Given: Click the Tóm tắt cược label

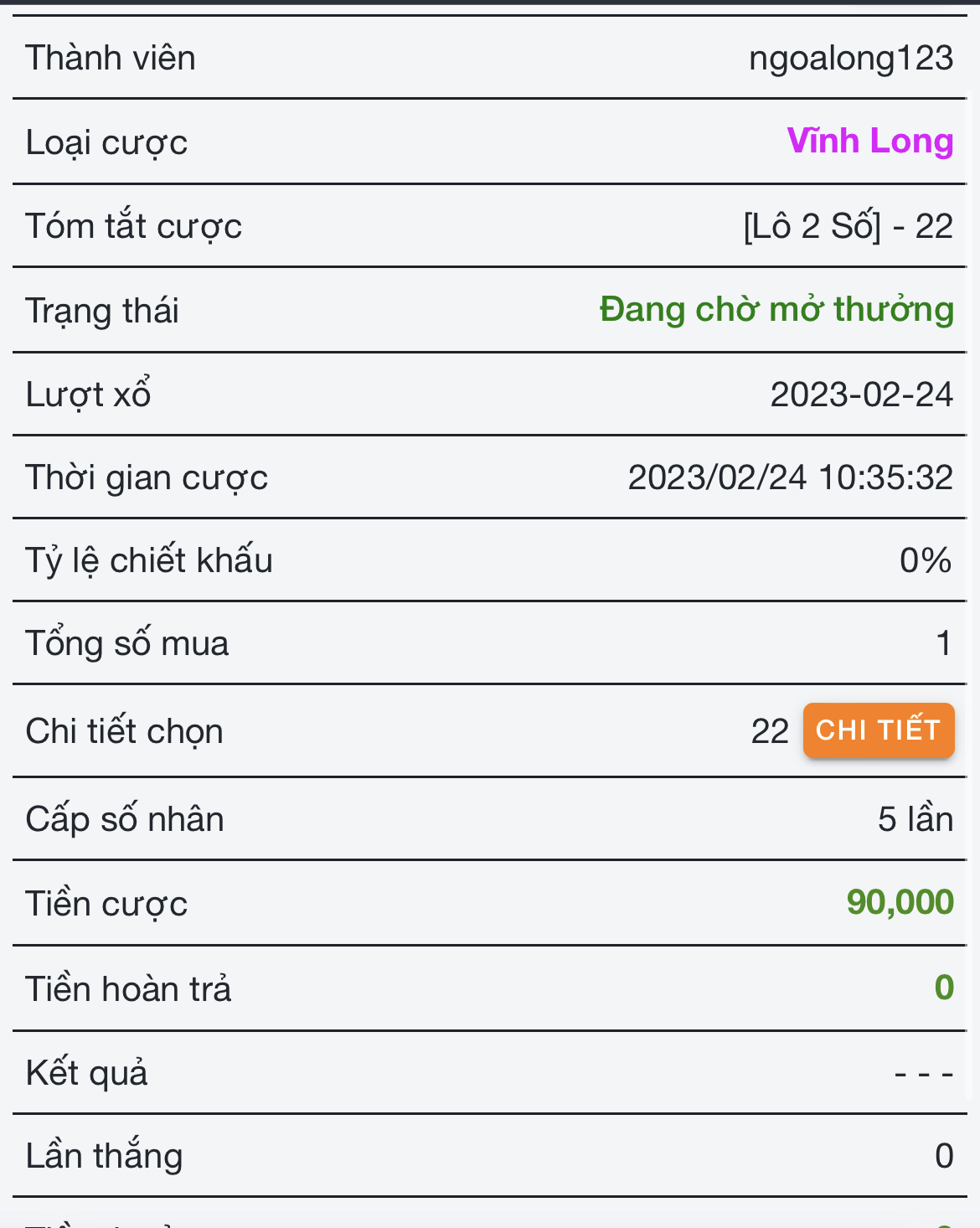Looking at the screenshot, I should tap(133, 226).
